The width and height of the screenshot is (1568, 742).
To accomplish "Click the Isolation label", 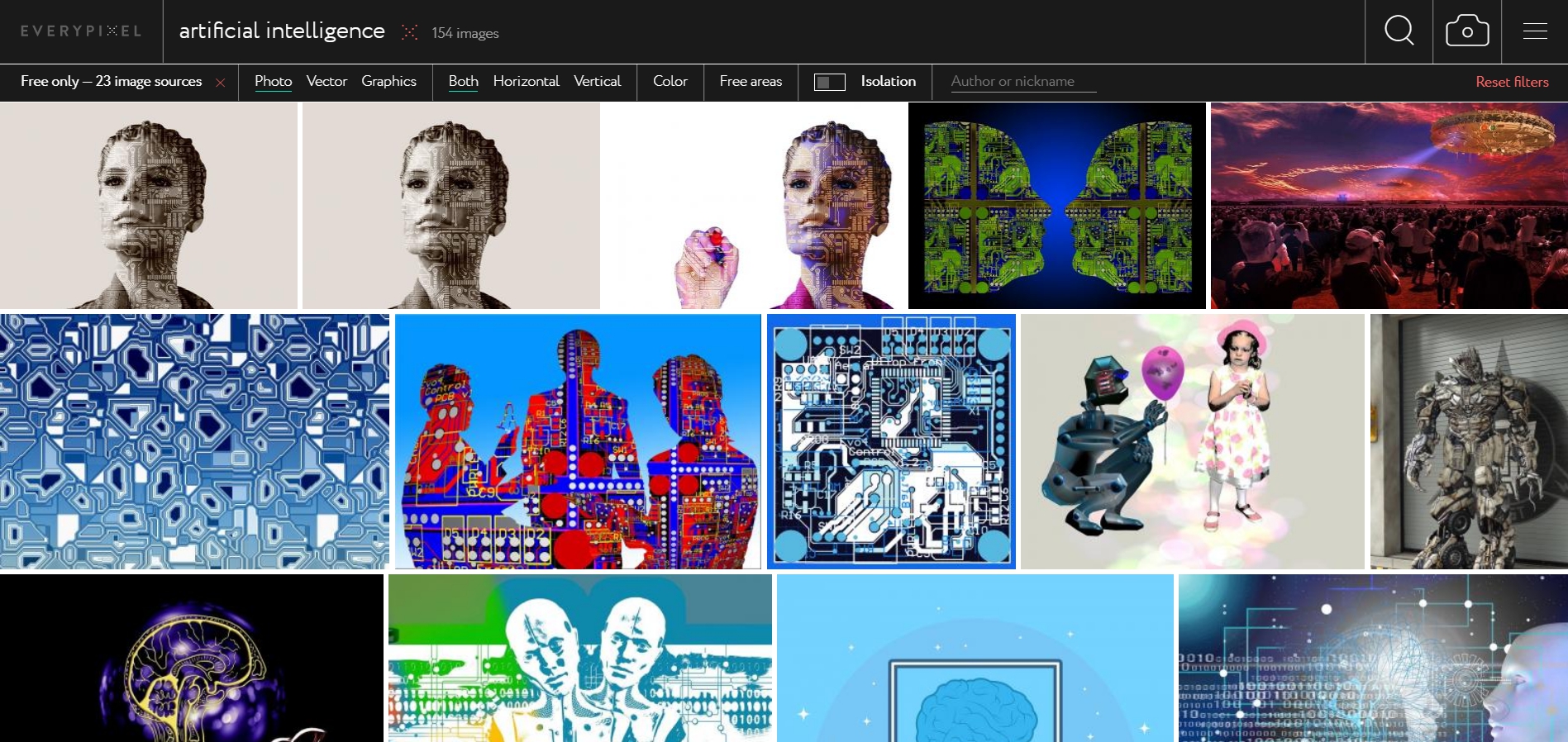I will click(888, 81).
